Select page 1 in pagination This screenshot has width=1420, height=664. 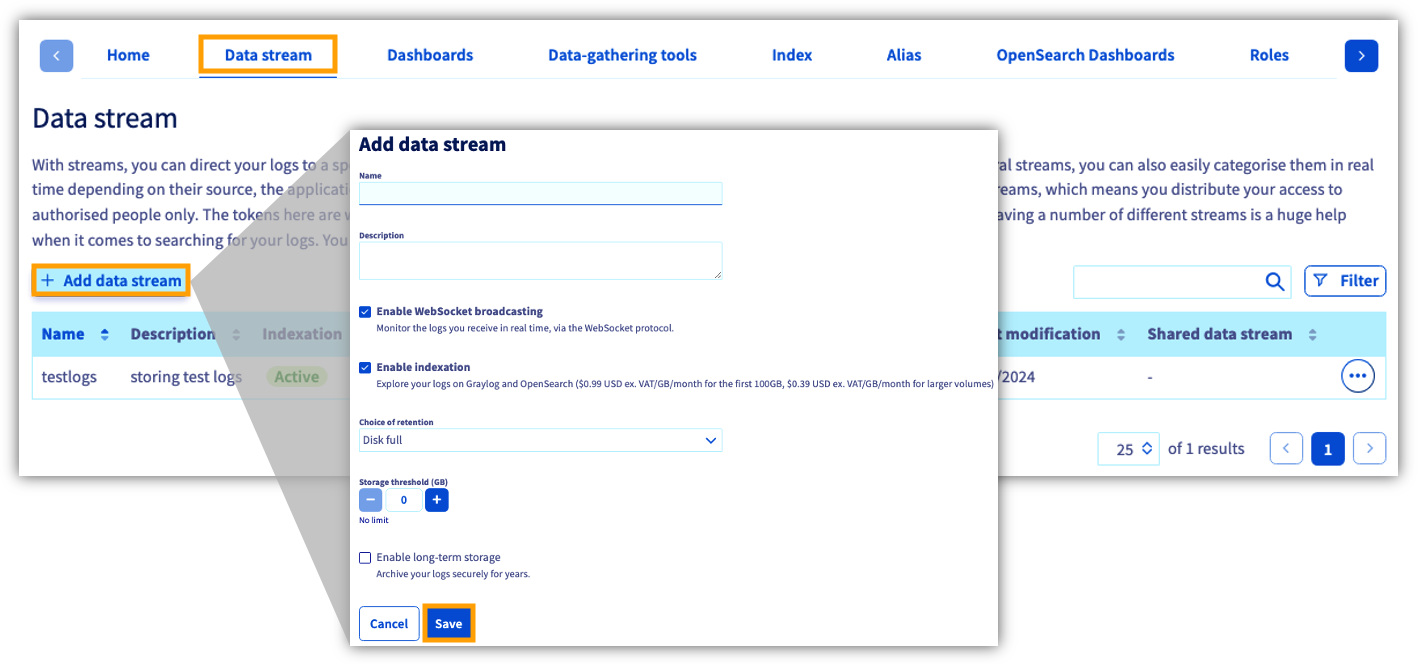pos(1328,449)
